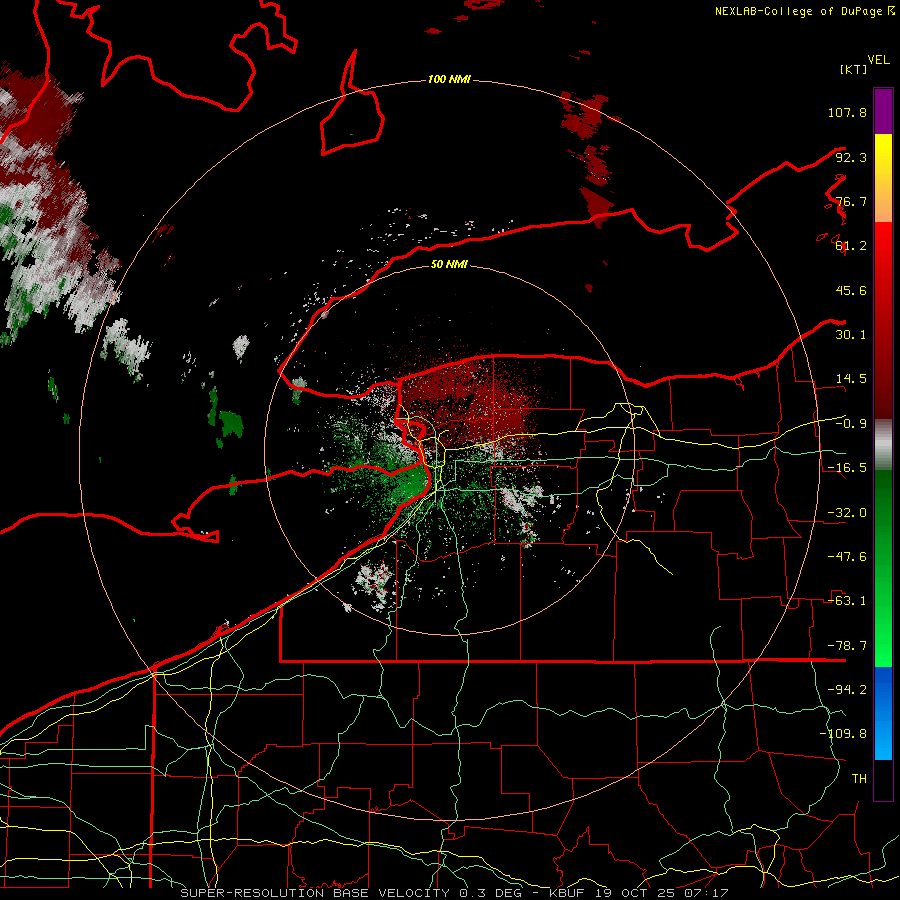
Task: Click the -63.1 velocity scale value
Action: pyautogui.click(x=847, y=601)
